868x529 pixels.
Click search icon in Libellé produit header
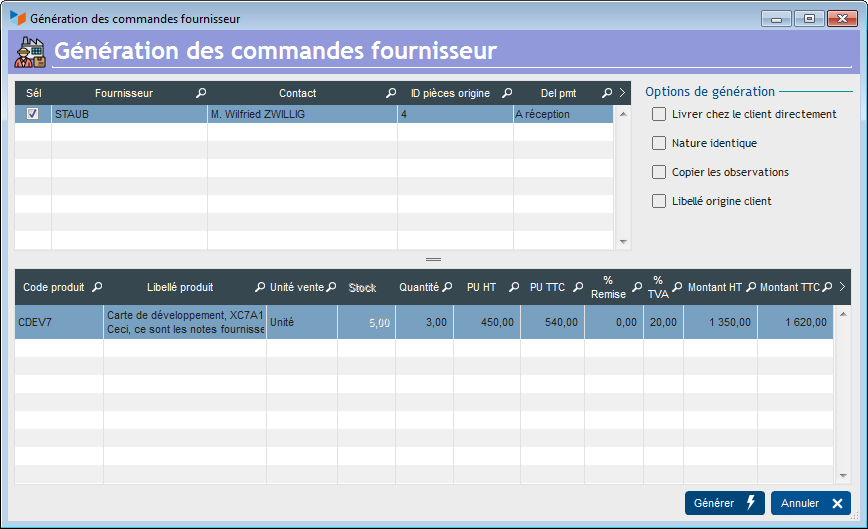260,287
